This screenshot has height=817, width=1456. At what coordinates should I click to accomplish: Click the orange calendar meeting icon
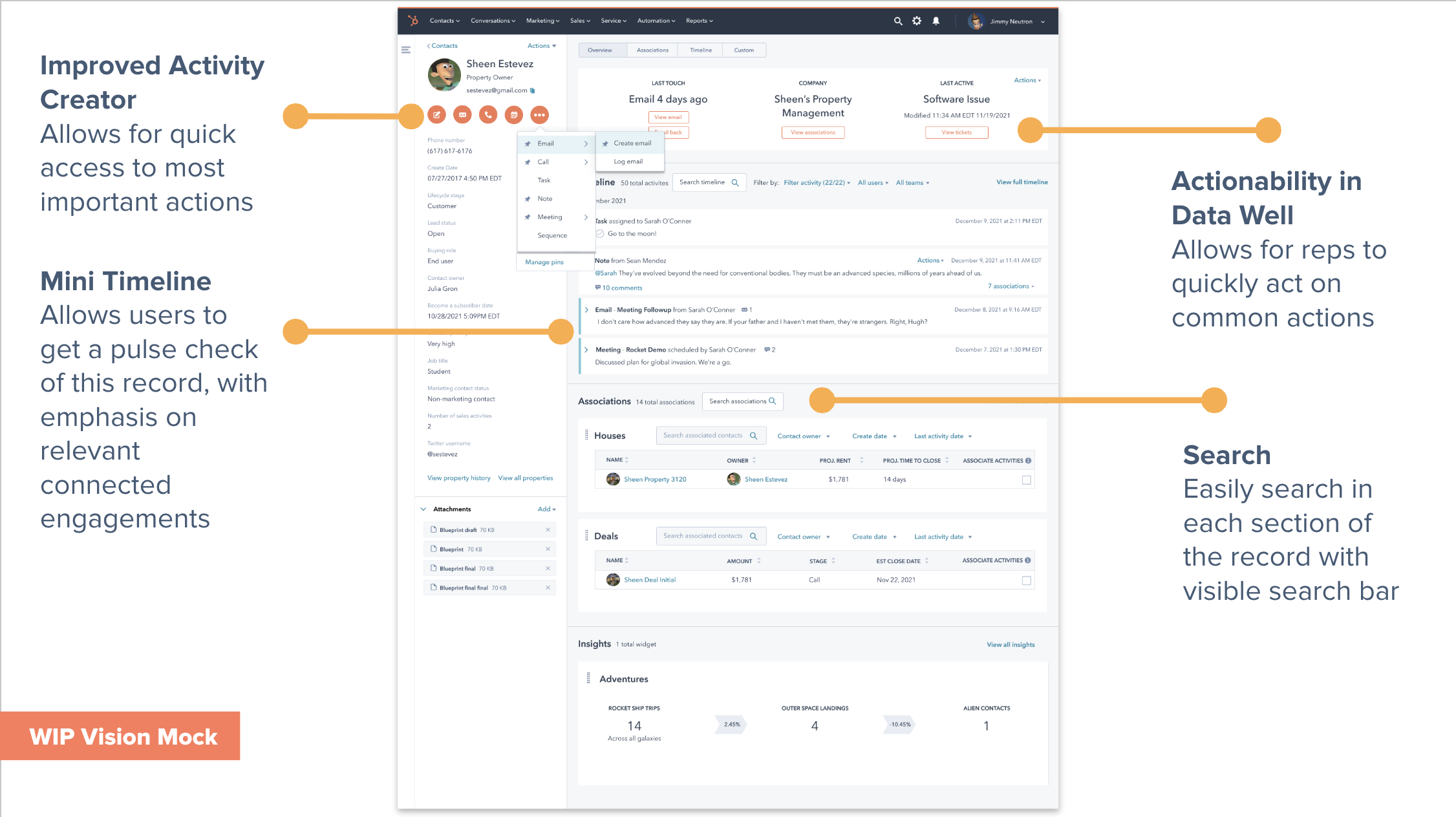coord(514,115)
